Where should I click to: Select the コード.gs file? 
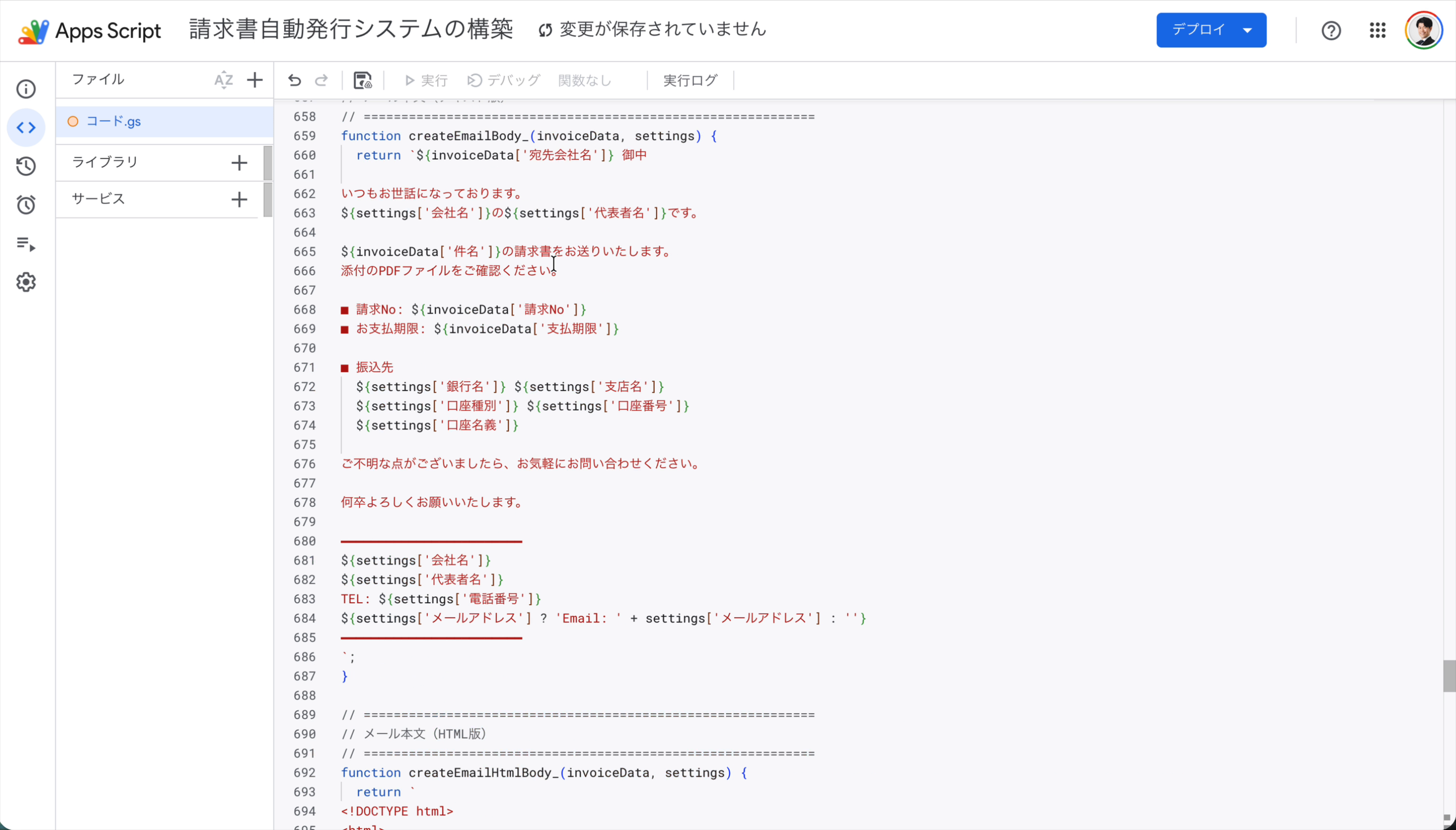(114, 121)
